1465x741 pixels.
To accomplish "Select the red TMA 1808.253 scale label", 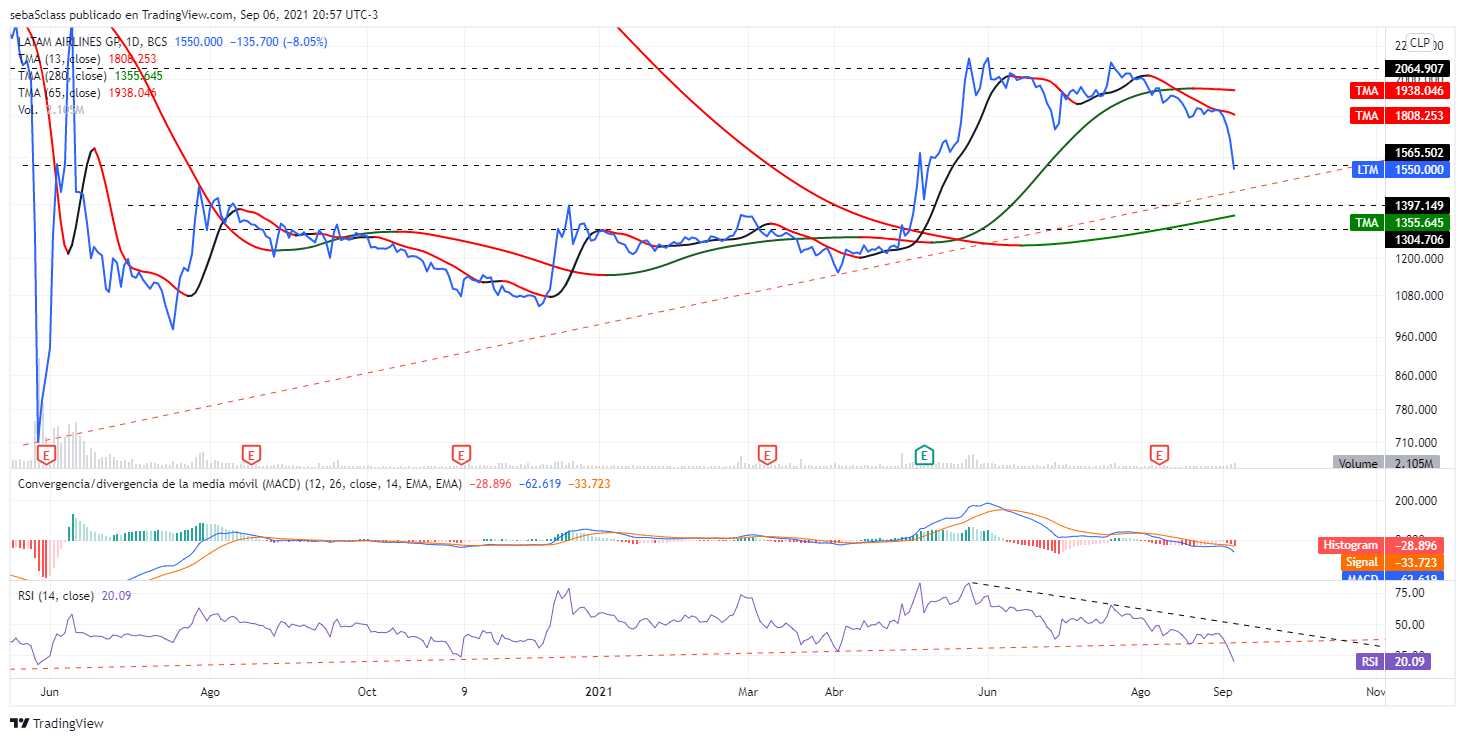I will [x=1401, y=116].
